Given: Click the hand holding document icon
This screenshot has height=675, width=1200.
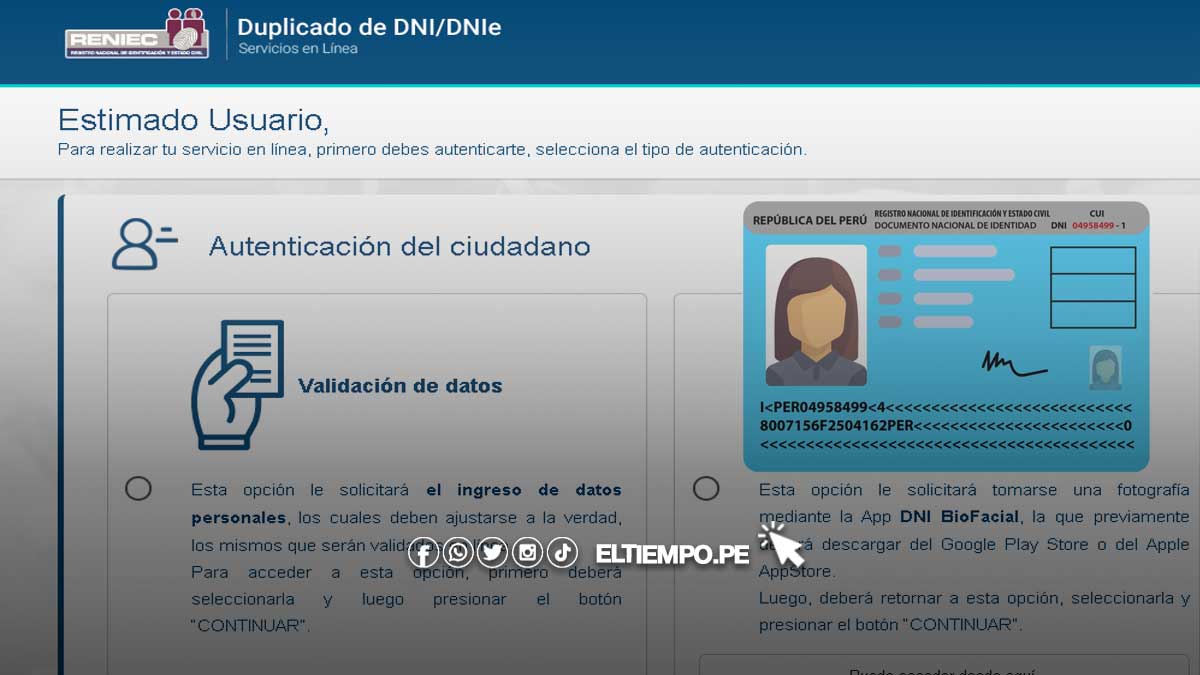Looking at the screenshot, I should coord(237,385).
